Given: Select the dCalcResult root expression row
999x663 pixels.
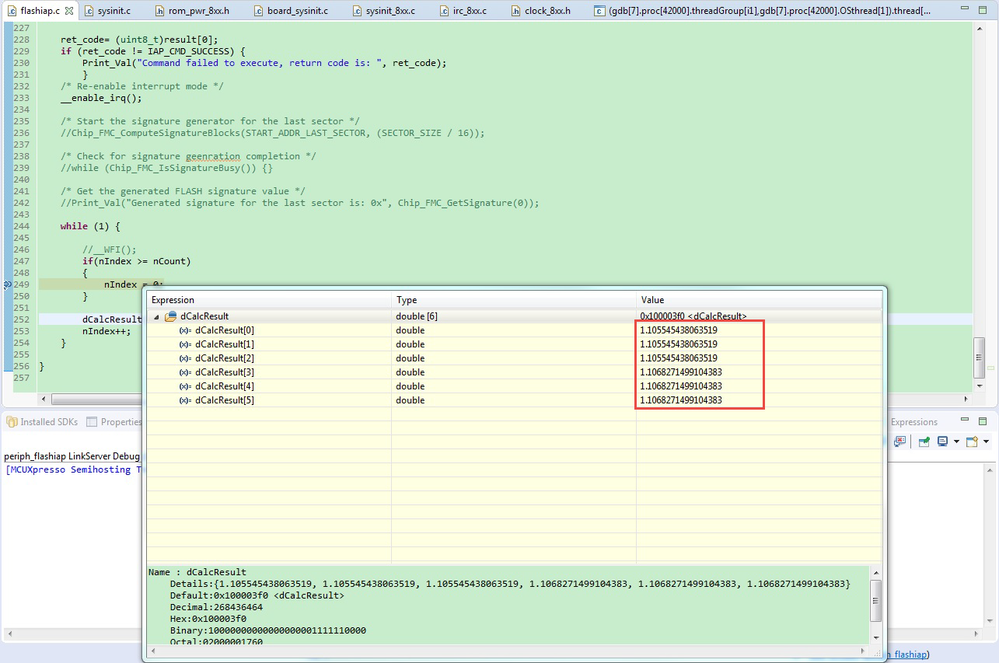Looking at the screenshot, I should pos(514,317).
